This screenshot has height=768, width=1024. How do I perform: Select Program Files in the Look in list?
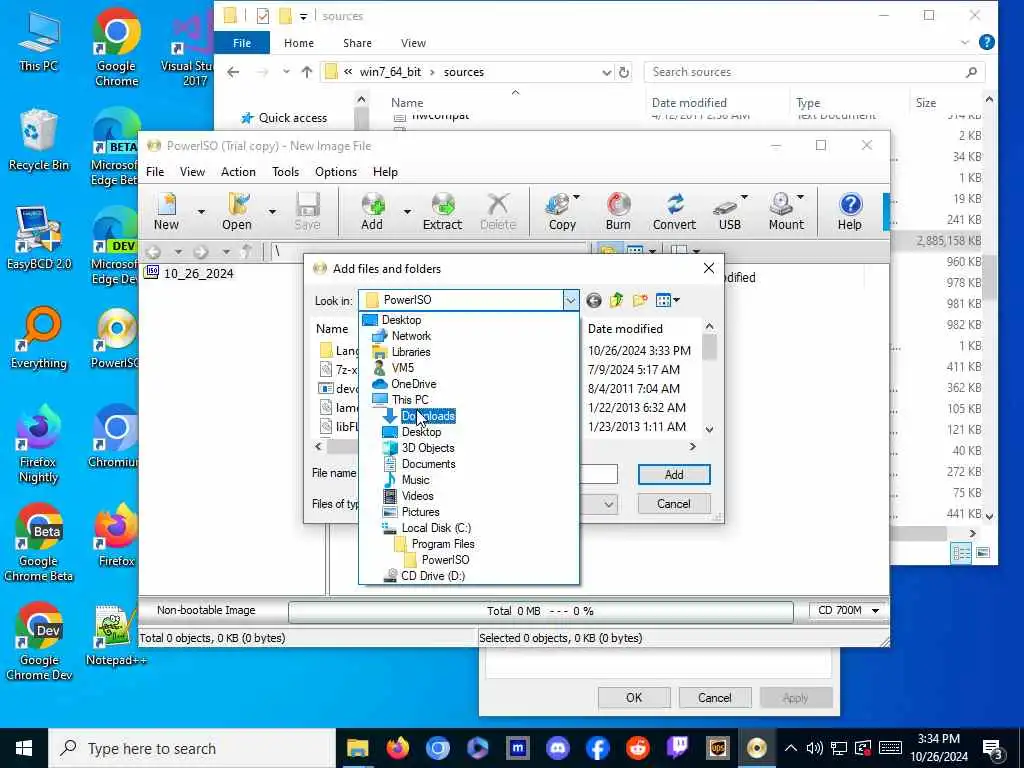click(443, 544)
